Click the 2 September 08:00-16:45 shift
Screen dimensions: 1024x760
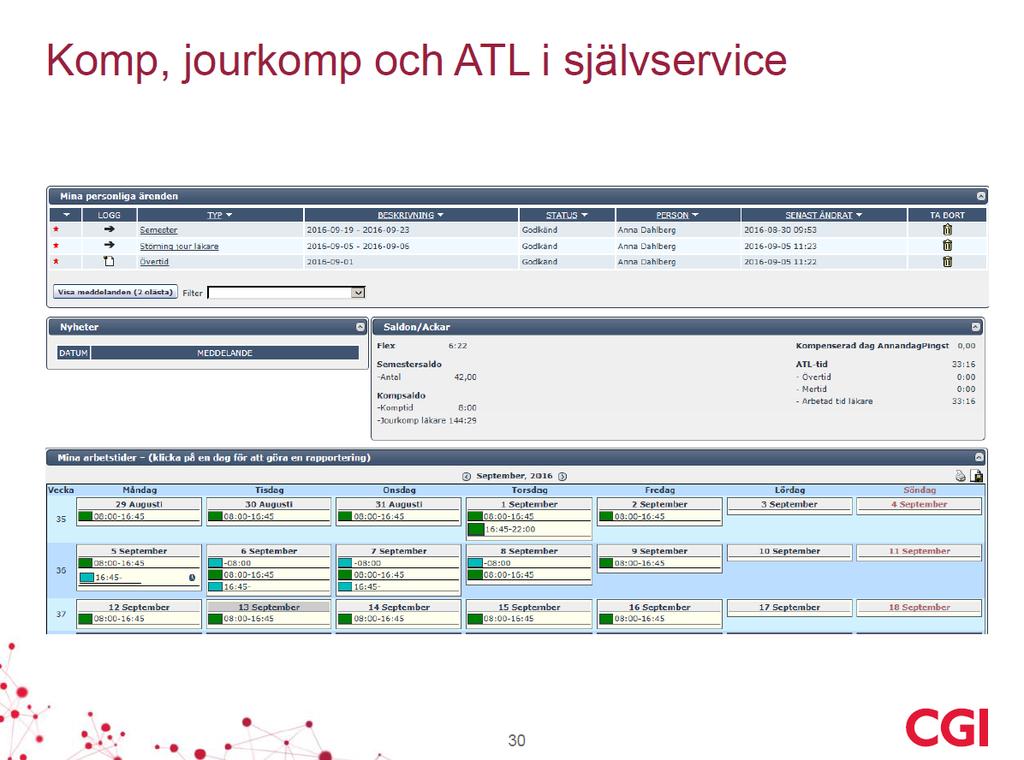[x=659, y=516]
